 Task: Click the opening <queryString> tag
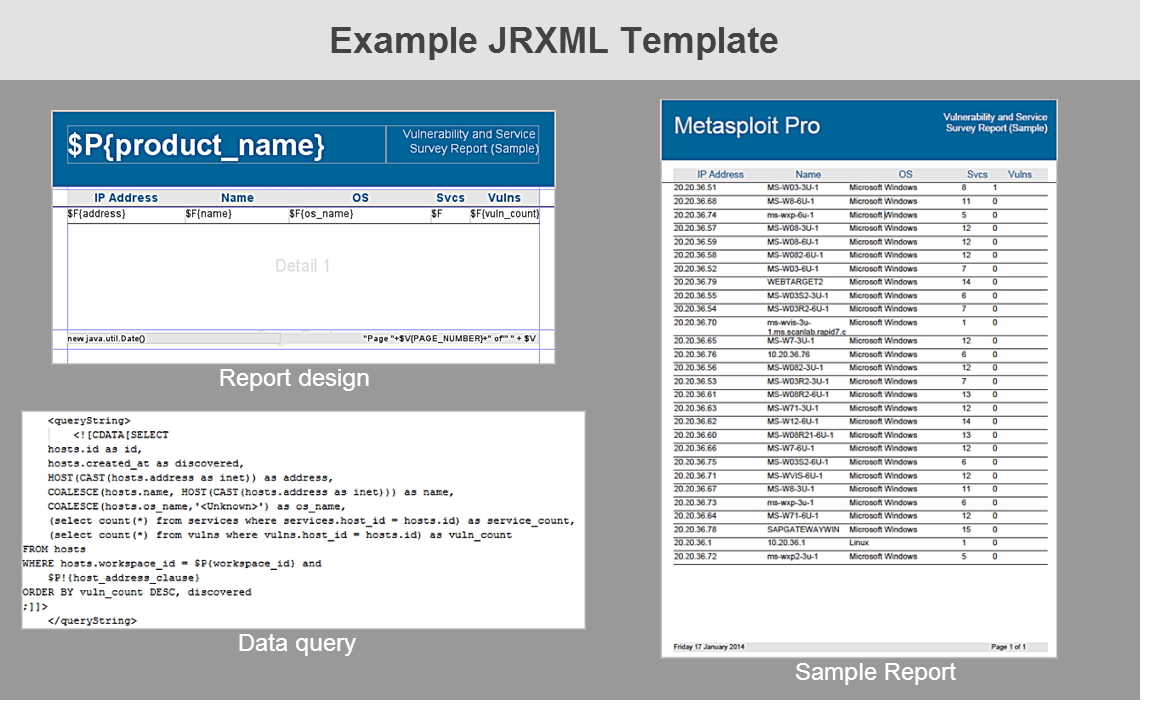click(89, 421)
